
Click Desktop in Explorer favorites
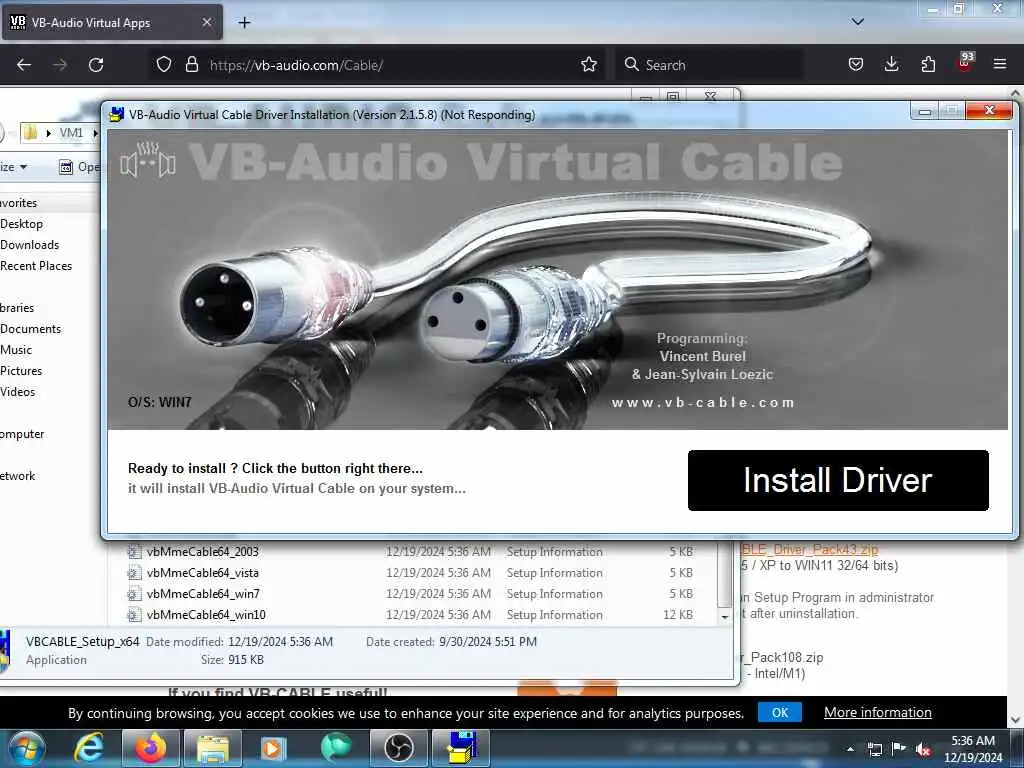(22, 224)
